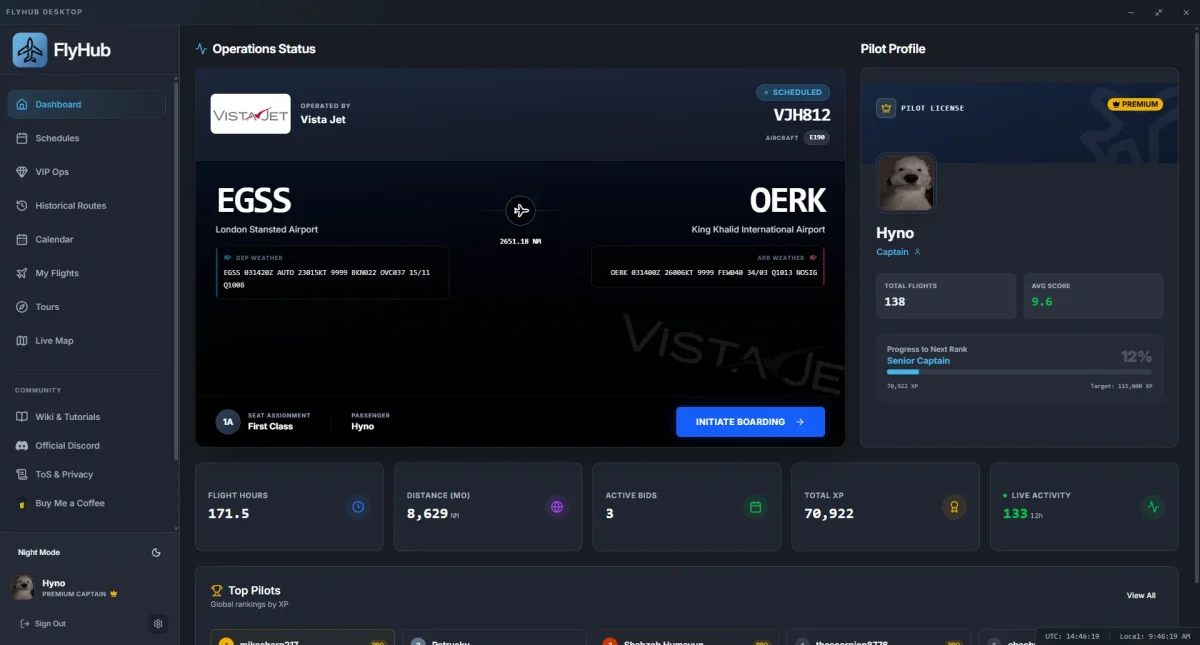Click the Senior Captain rank link
1200x645 pixels.
point(918,361)
